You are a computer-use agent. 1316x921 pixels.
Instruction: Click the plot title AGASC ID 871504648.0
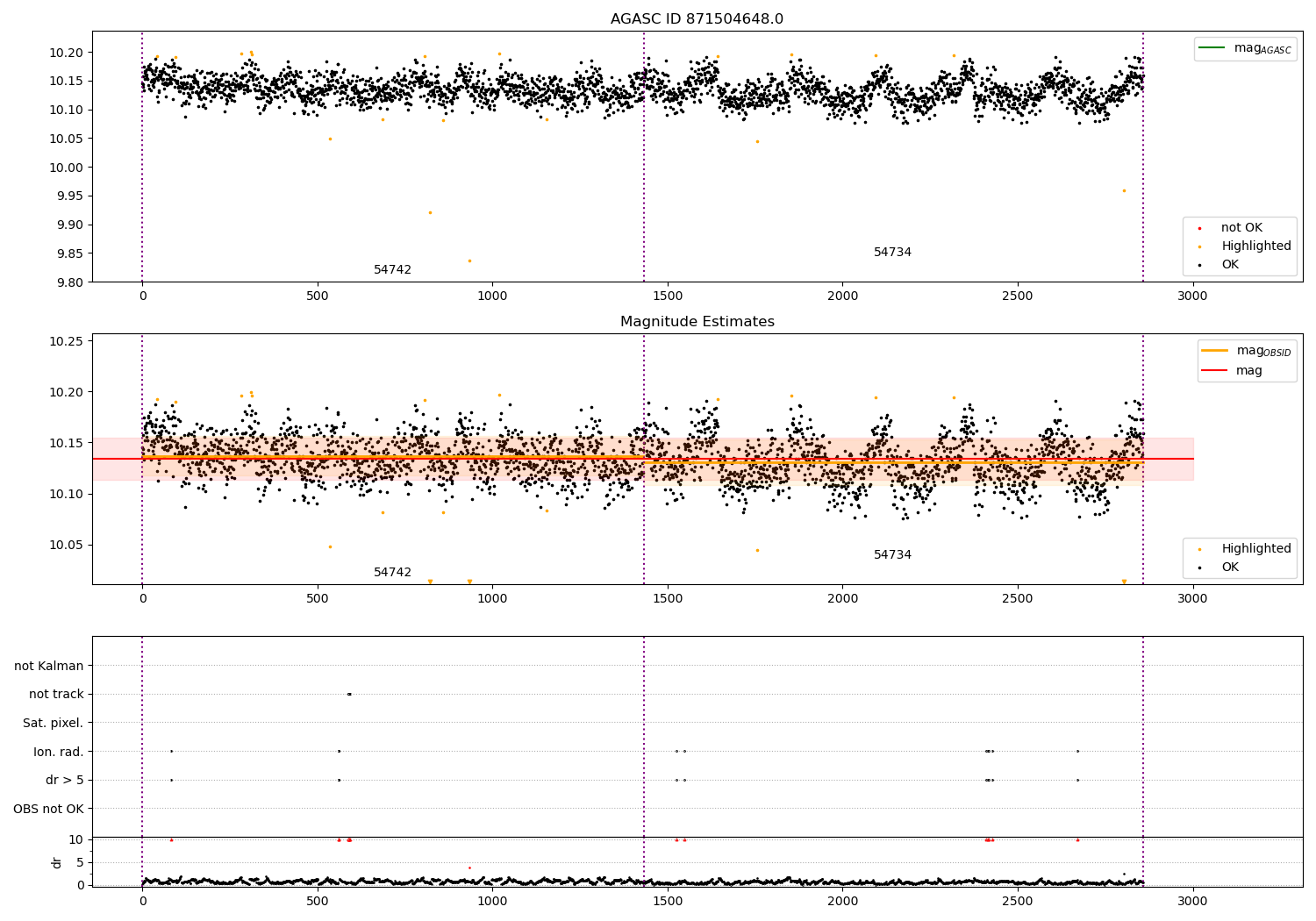pyautogui.click(x=697, y=19)
